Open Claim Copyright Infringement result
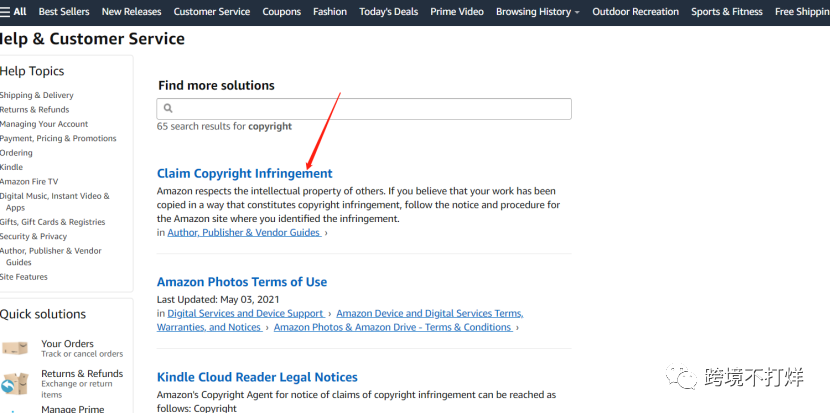This screenshot has height=413, width=830. point(245,173)
